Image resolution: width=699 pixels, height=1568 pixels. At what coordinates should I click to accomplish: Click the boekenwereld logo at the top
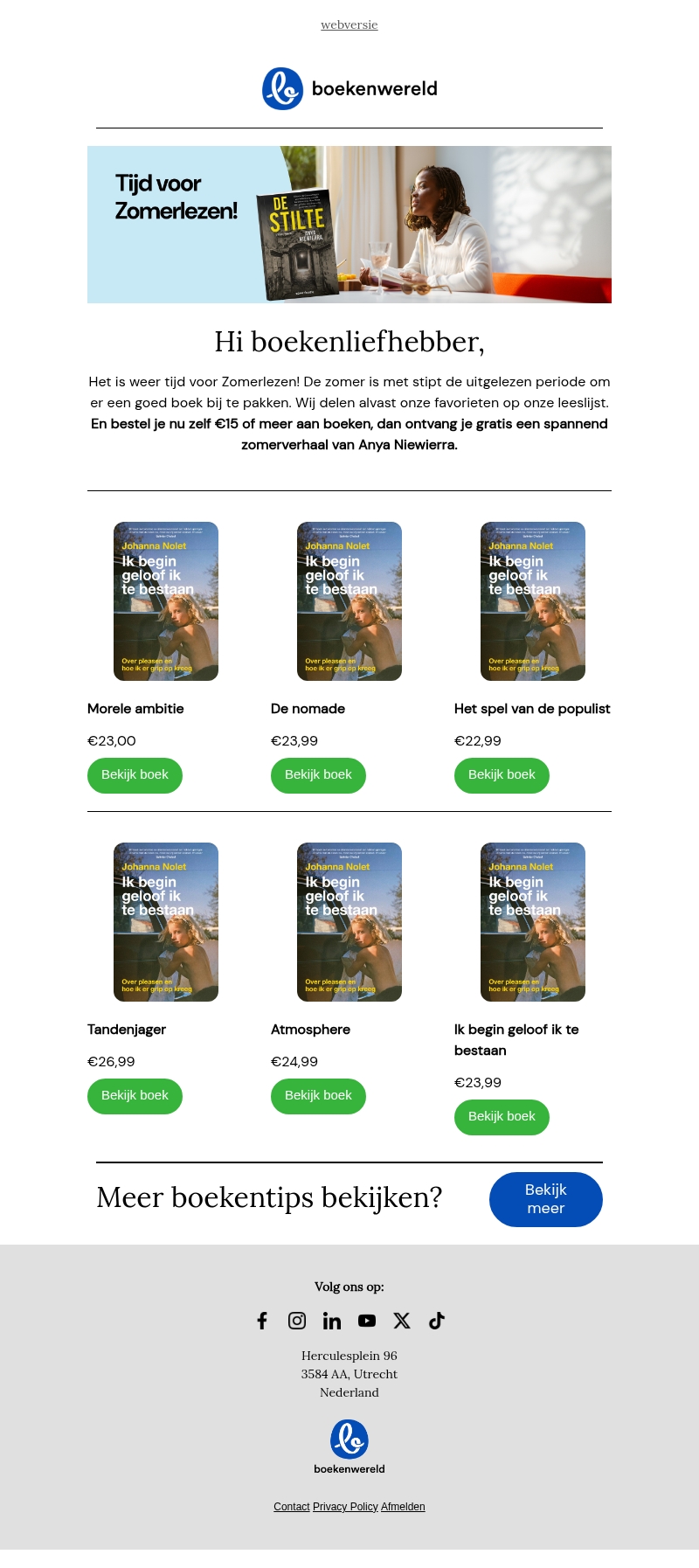tap(349, 88)
